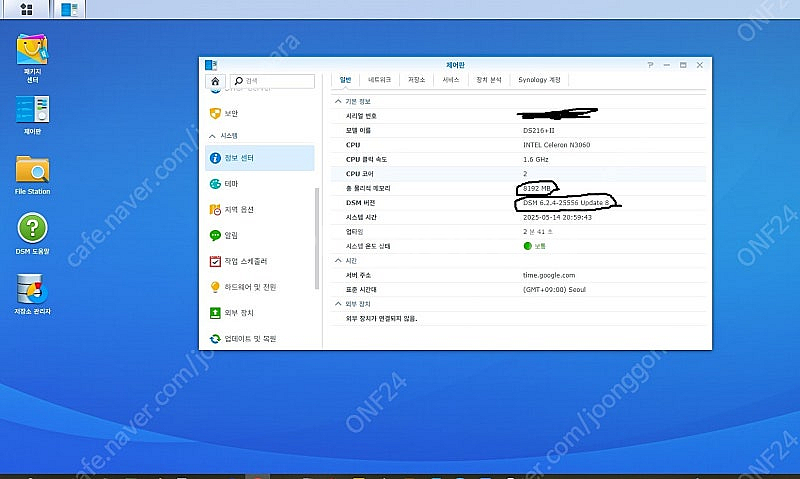This screenshot has width=800, height=479.
Task: Open 지역 옵션 in sidebar
Action: tap(260, 210)
